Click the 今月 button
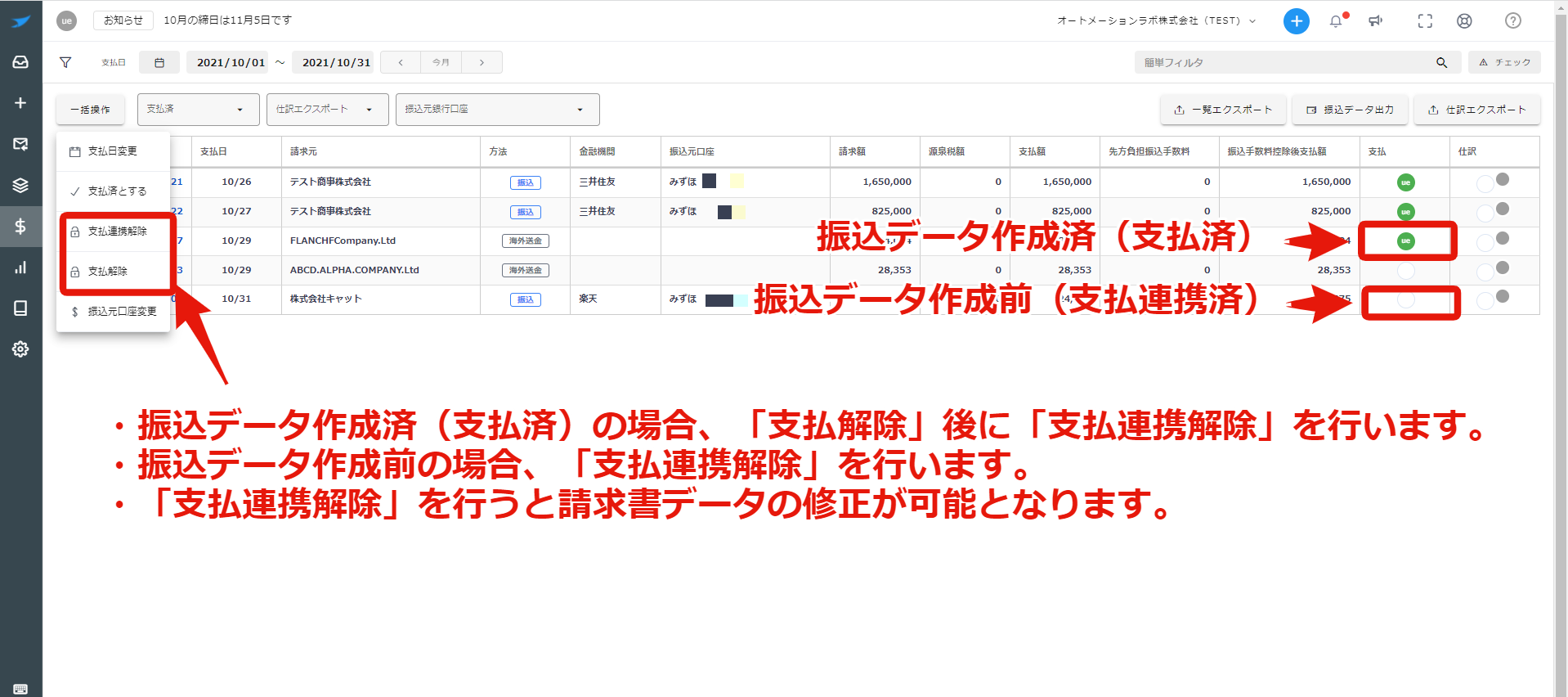This screenshot has height=697, width=1568. coord(441,62)
